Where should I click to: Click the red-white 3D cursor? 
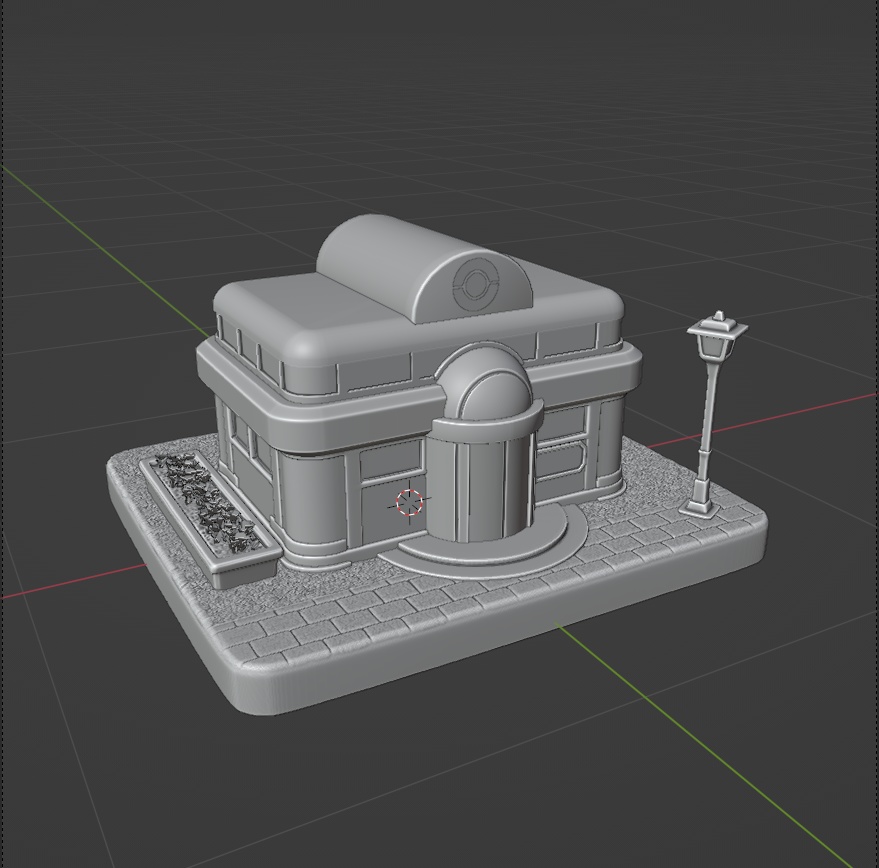(409, 502)
